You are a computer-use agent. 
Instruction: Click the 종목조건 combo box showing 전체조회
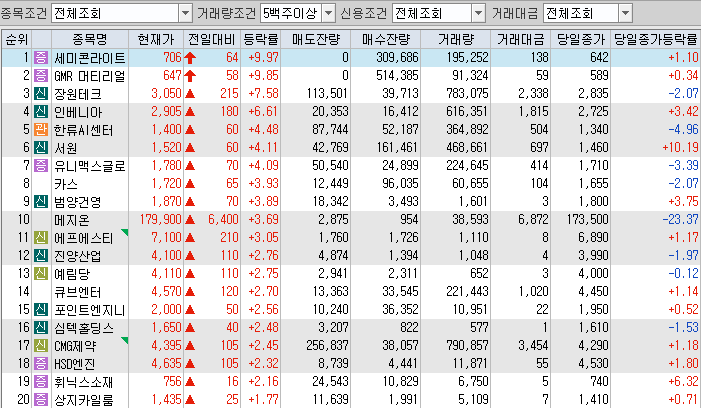(x=122, y=13)
